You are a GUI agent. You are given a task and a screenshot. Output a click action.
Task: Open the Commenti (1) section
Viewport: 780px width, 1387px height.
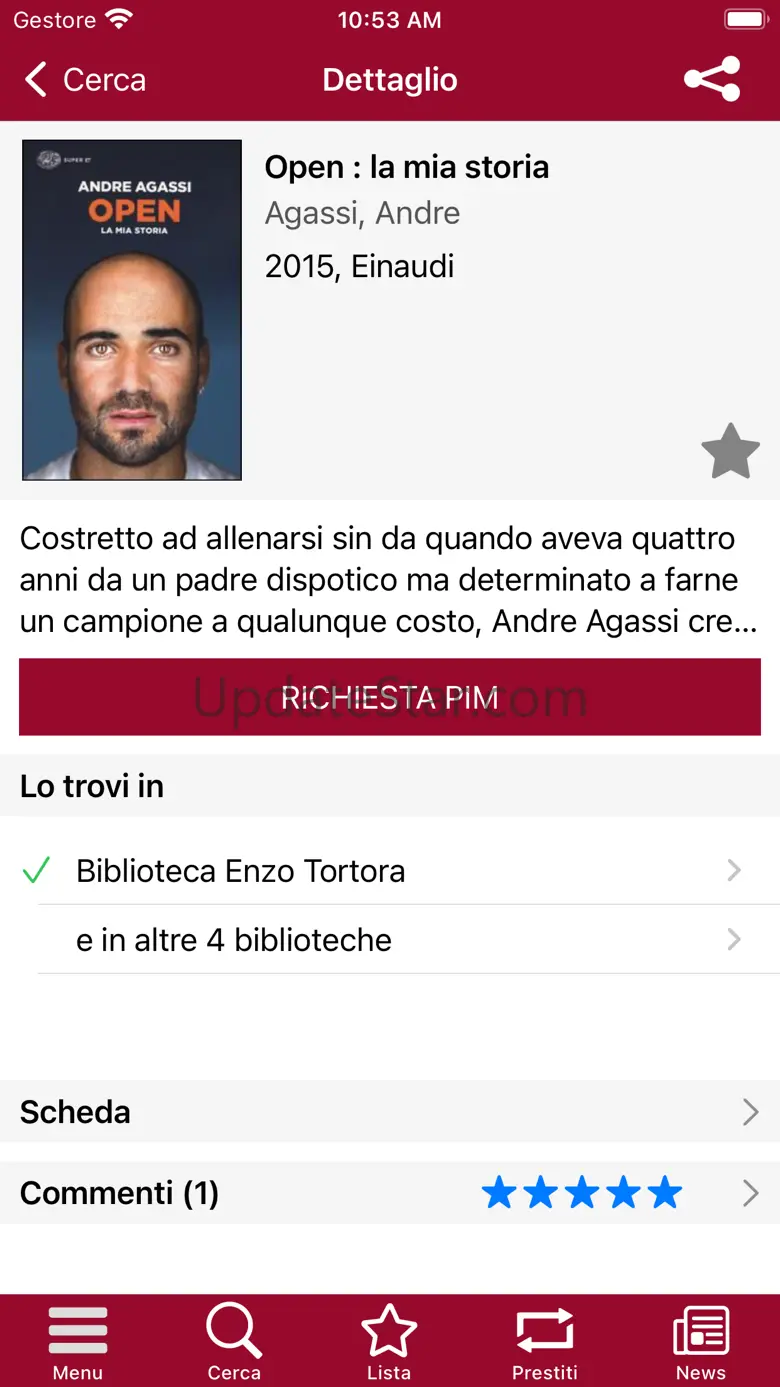[120, 1193]
